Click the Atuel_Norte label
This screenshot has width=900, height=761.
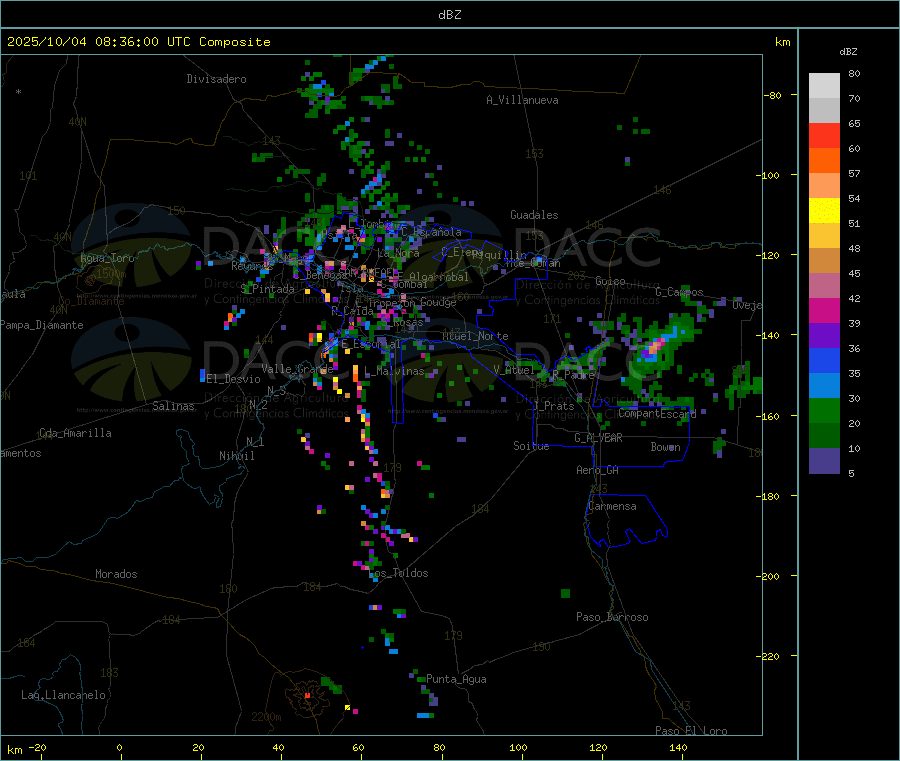coord(475,336)
